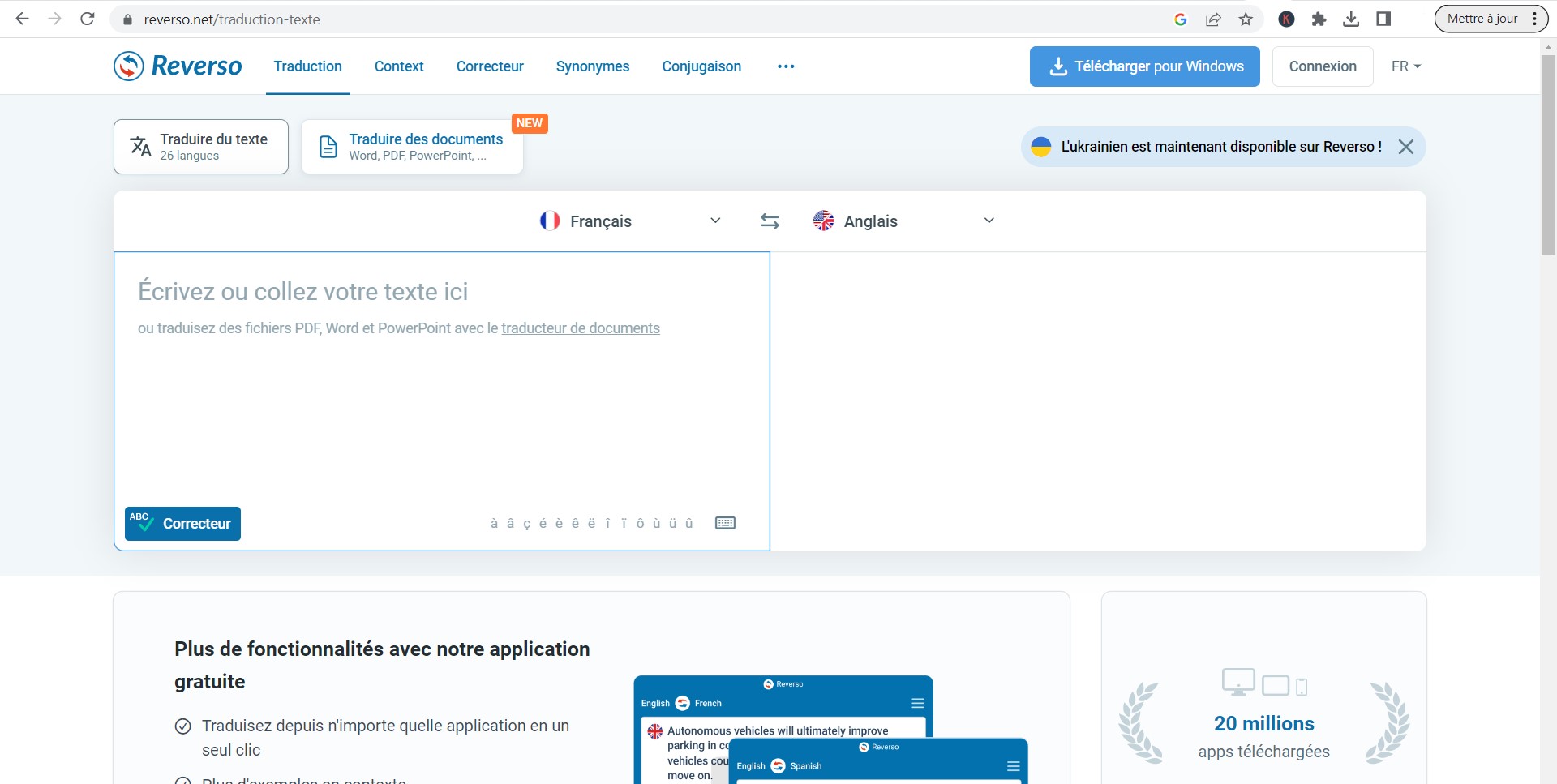
Task: Dismiss the Ukrainian availability banner
Action: [1406, 147]
